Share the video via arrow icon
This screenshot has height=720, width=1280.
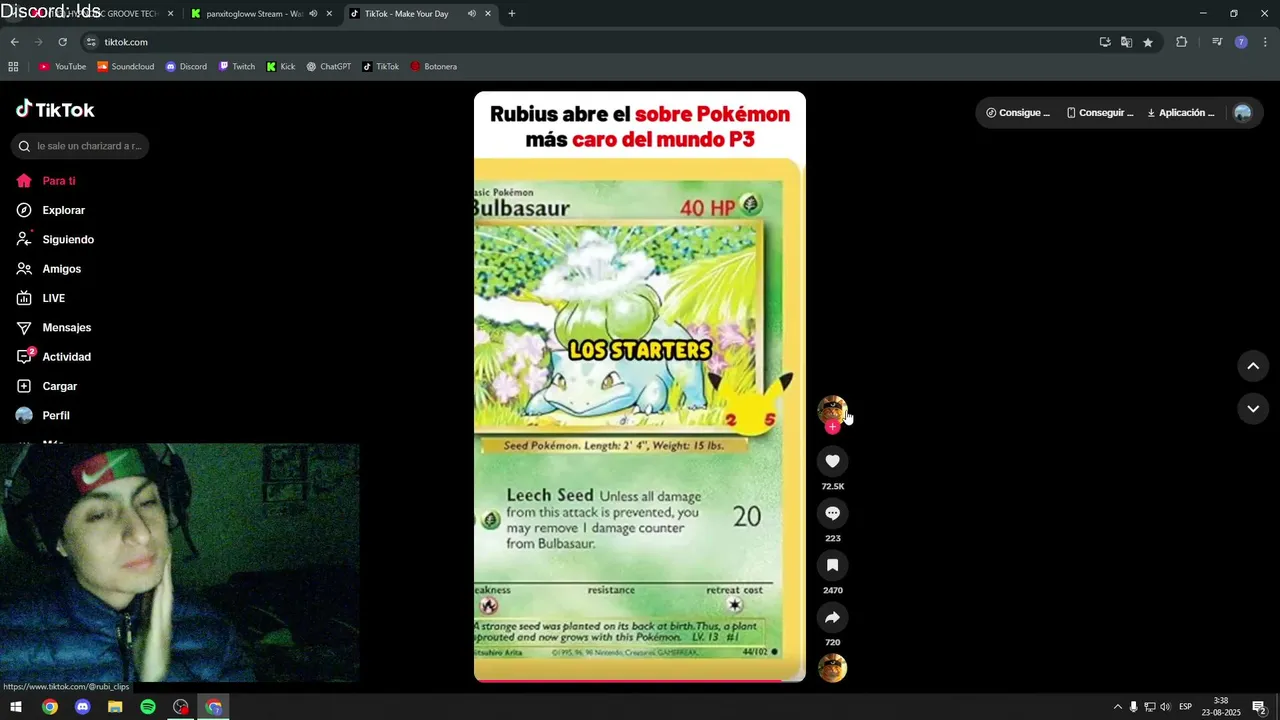tap(832, 617)
